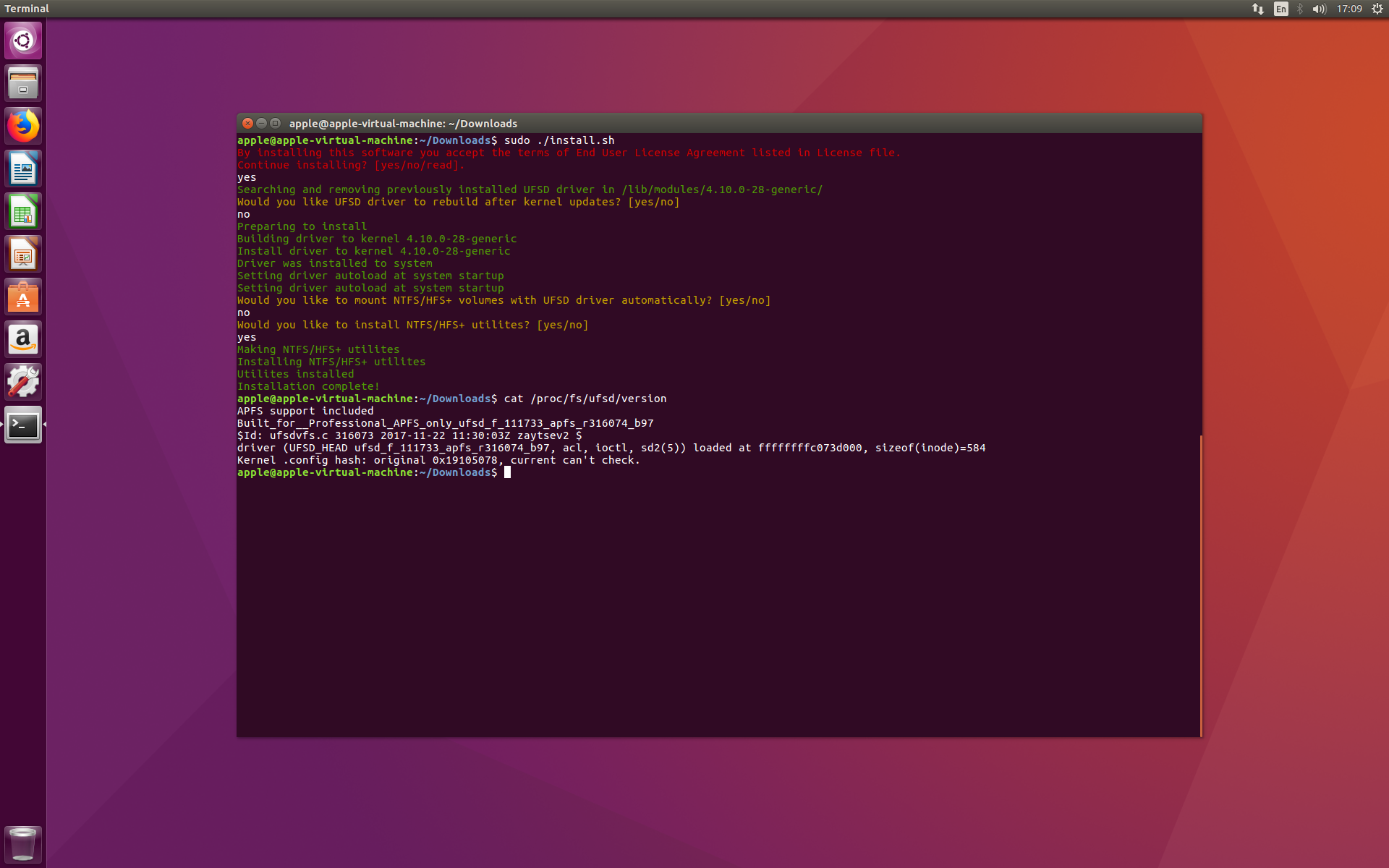
Task: Close the terminal window
Action: (247, 123)
